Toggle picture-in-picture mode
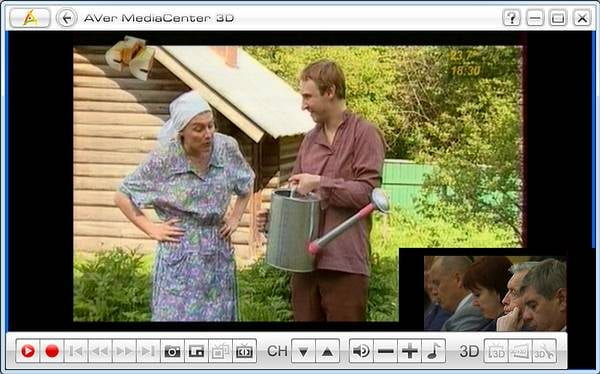 pos(197,351)
